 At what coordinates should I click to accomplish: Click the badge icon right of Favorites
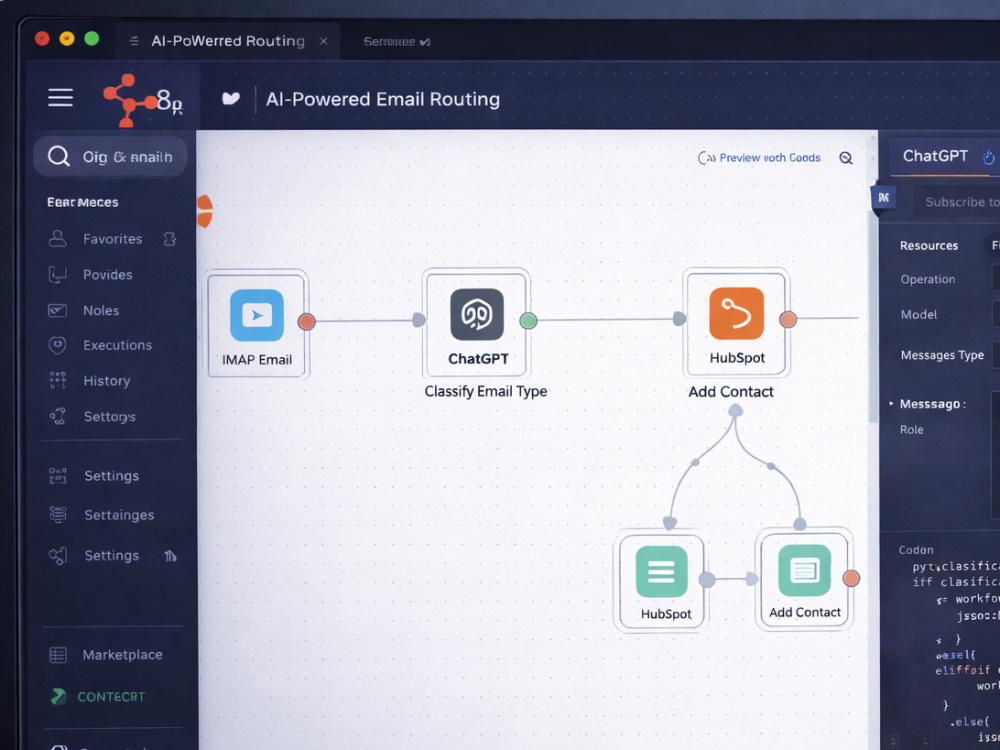[170, 239]
